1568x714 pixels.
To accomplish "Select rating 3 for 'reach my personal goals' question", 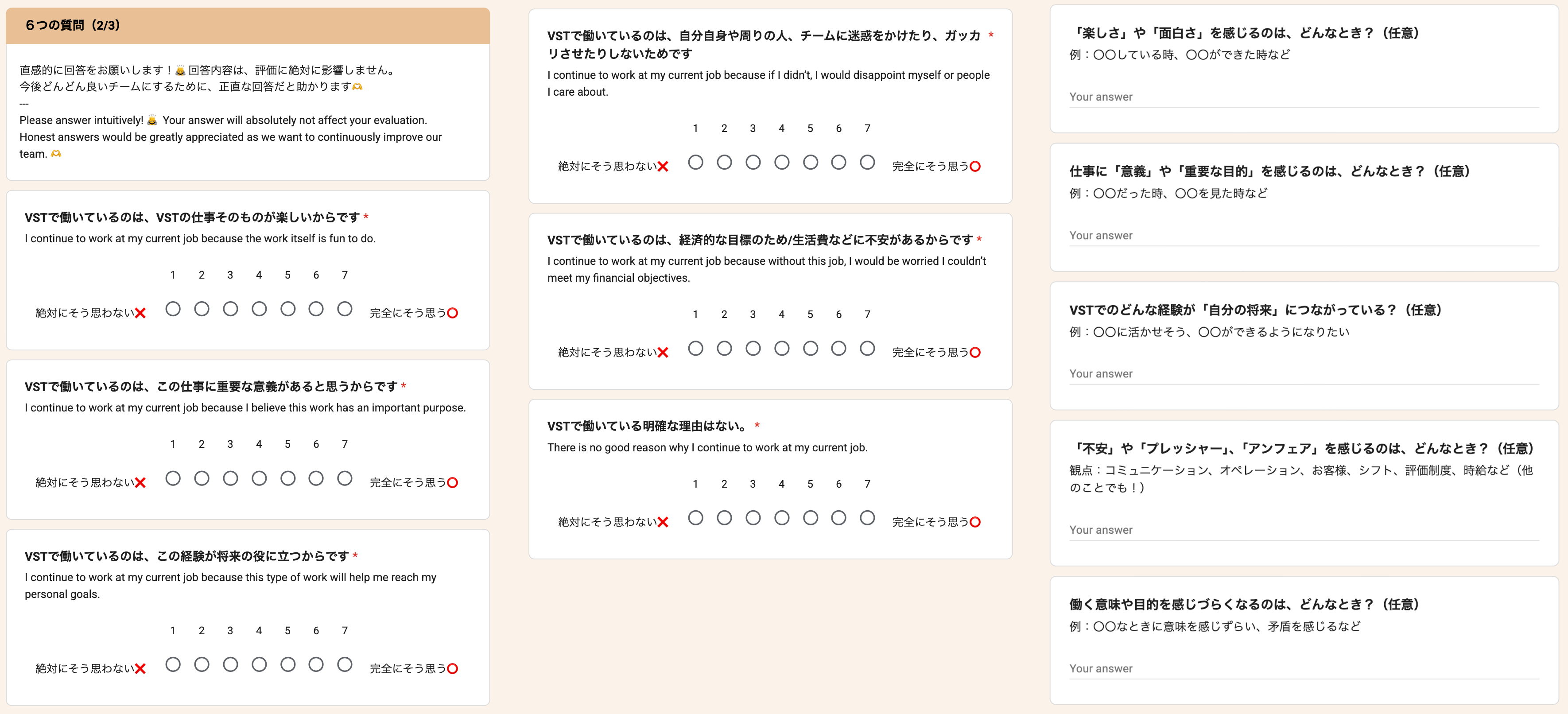I will click(x=230, y=664).
